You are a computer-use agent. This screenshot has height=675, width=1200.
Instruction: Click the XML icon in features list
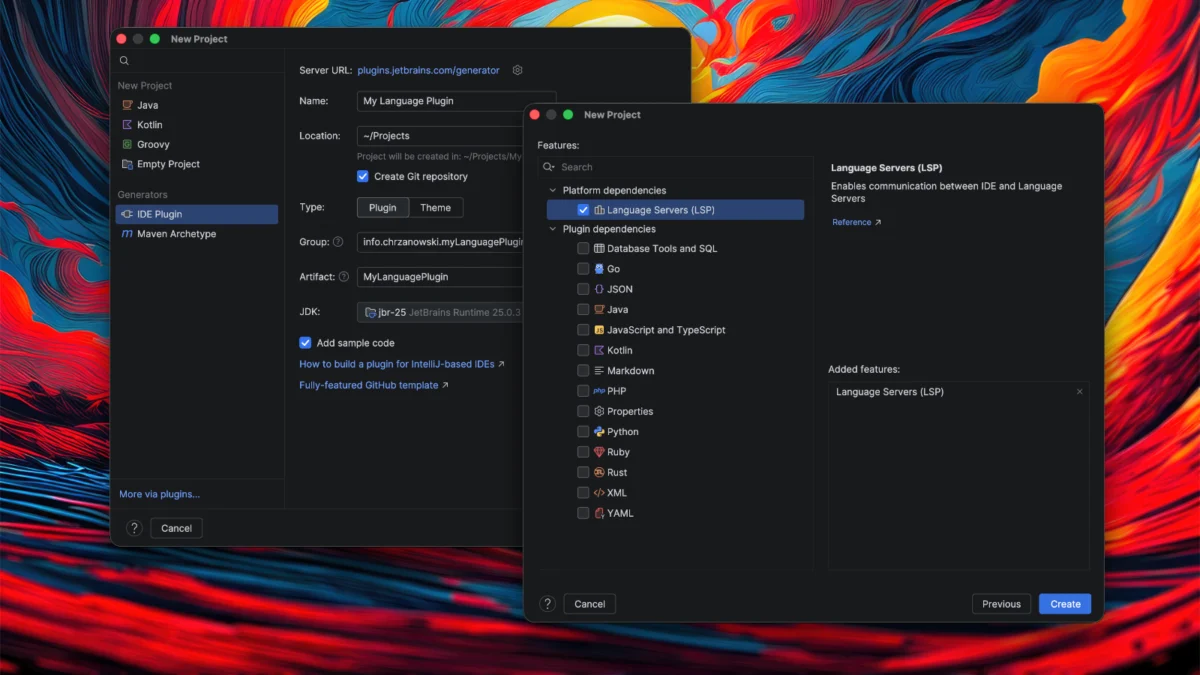[x=599, y=493]
